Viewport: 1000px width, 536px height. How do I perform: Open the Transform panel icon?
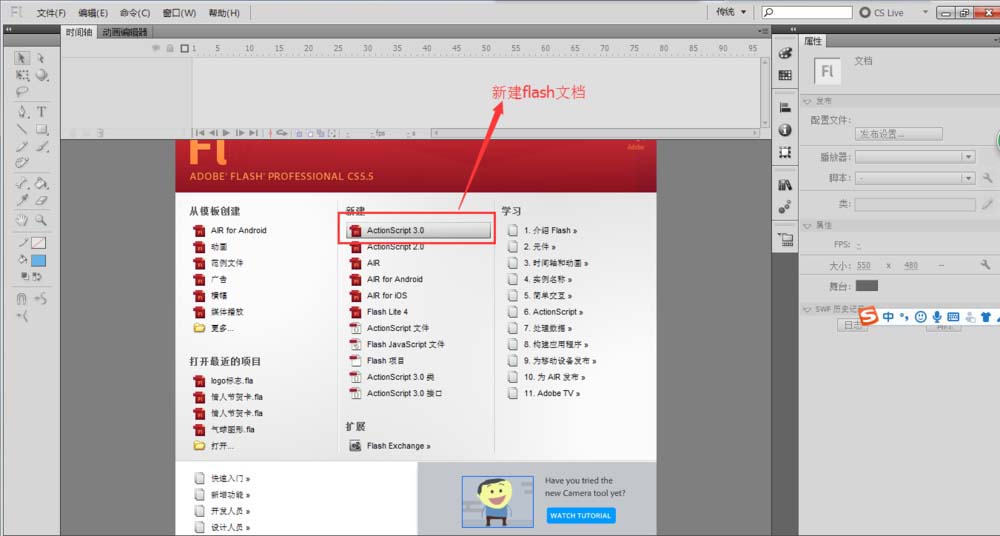pyautogui.click(x=785, y=153)
